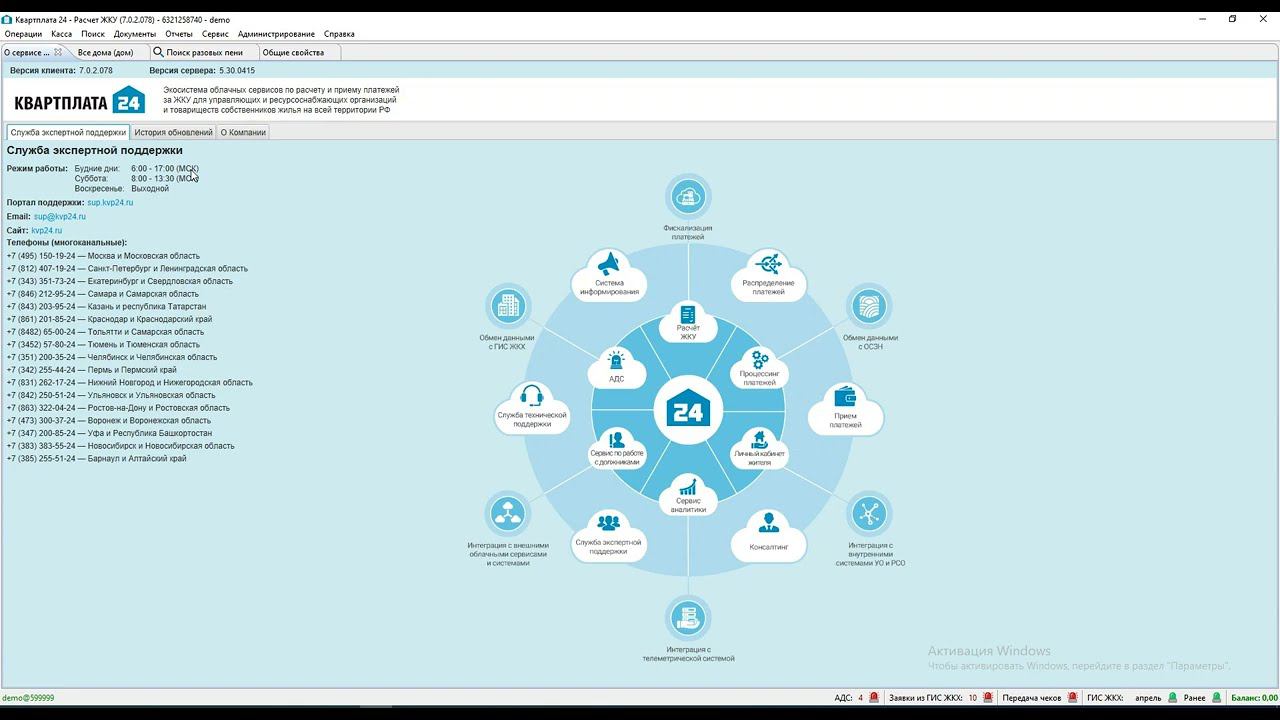Open the Документы menu
The height and width of the screenshot is (720, 1280).
tap(135, 34)
